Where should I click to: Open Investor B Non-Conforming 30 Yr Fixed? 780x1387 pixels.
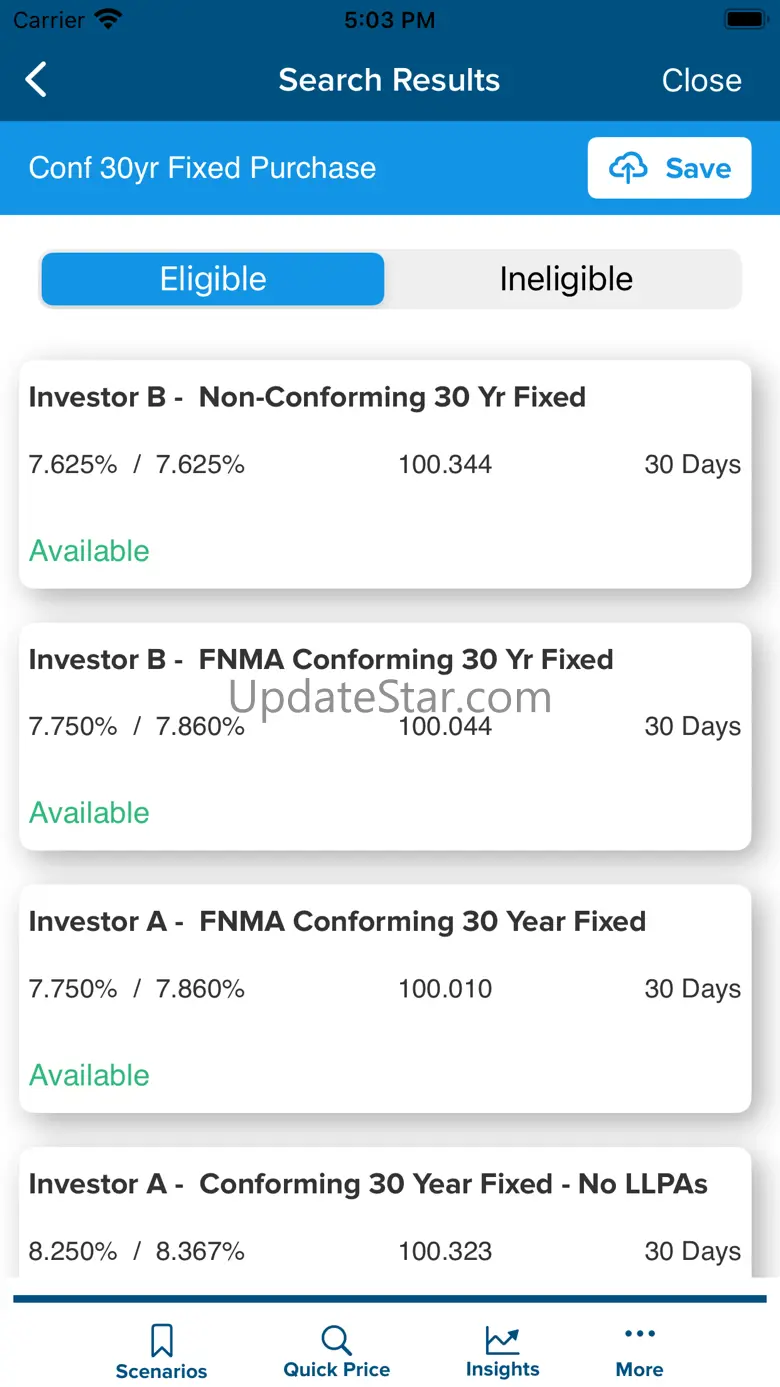(x=385, y=474)
